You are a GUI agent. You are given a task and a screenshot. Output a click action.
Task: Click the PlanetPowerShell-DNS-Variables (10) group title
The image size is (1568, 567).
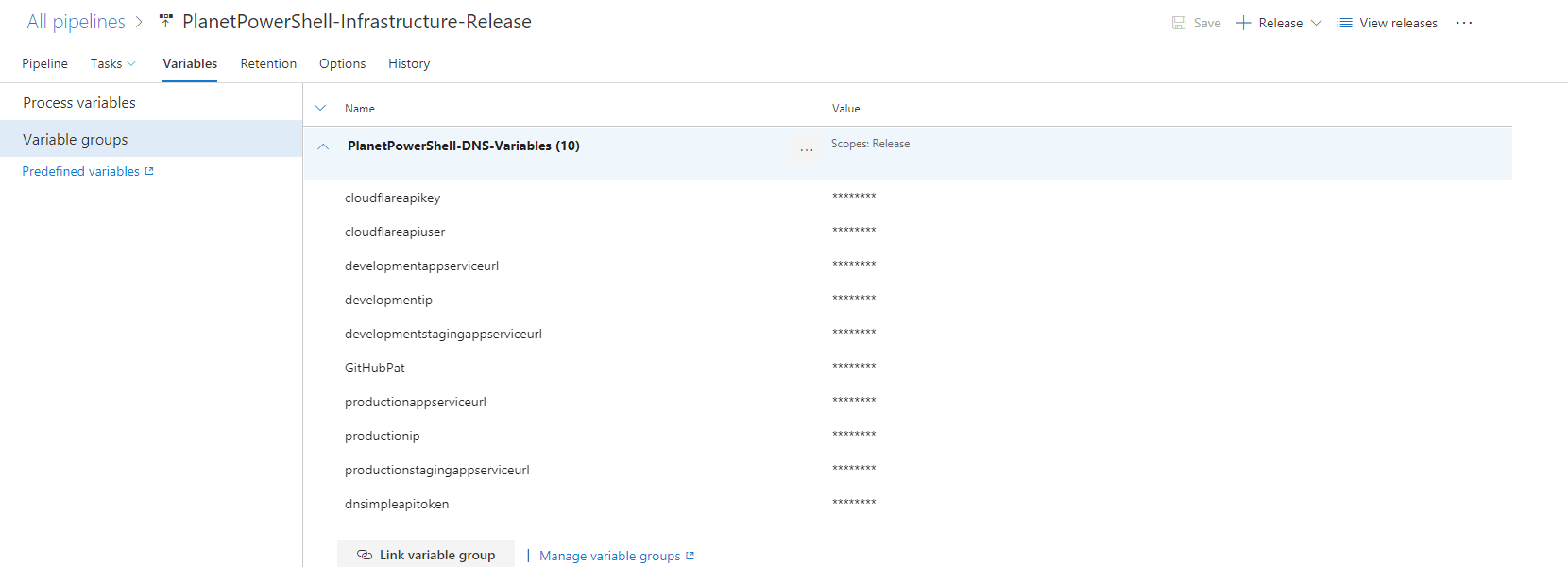464,146
